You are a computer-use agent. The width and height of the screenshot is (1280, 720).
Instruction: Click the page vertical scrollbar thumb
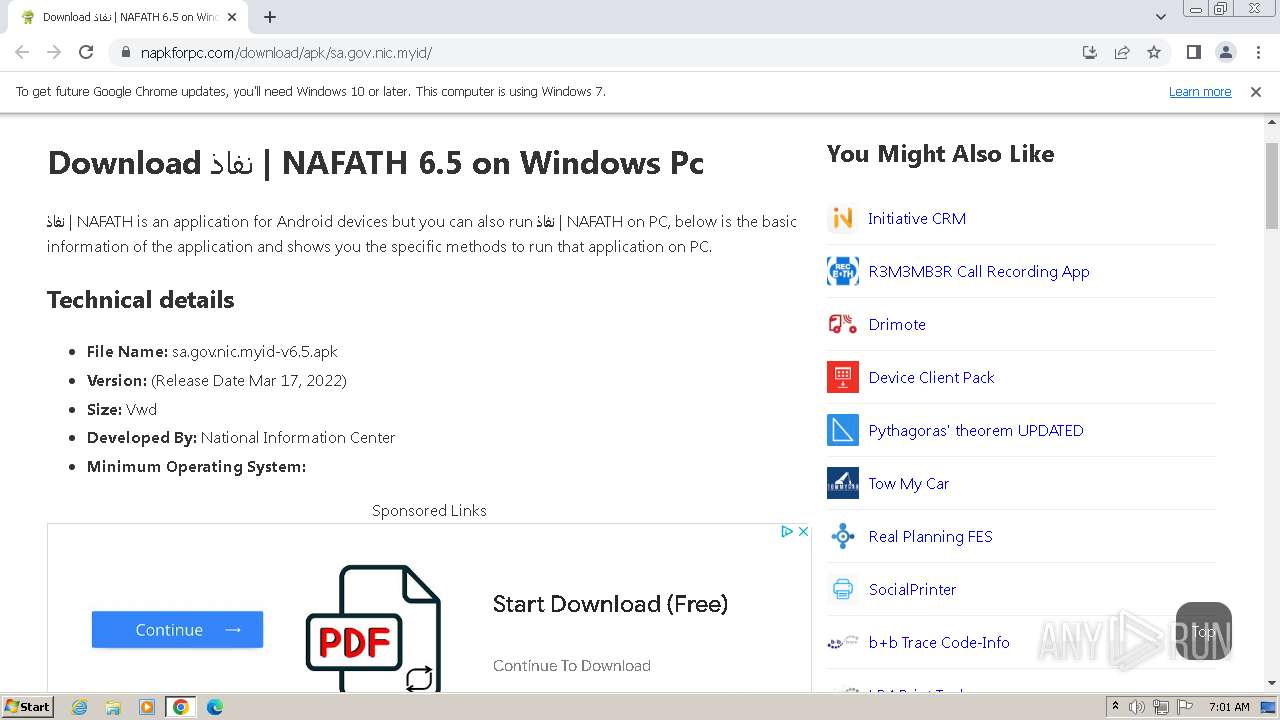pyautogui.click(x=1272, y=186)
